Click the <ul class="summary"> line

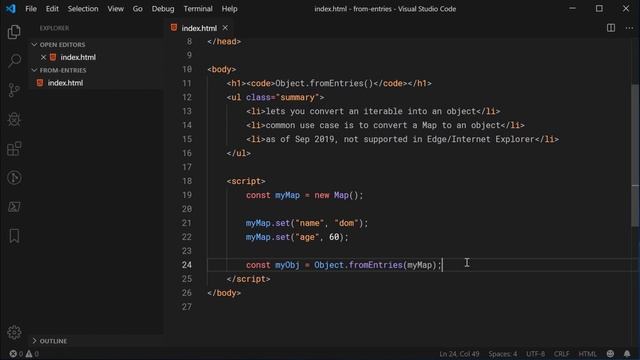[x=276, y=97]
